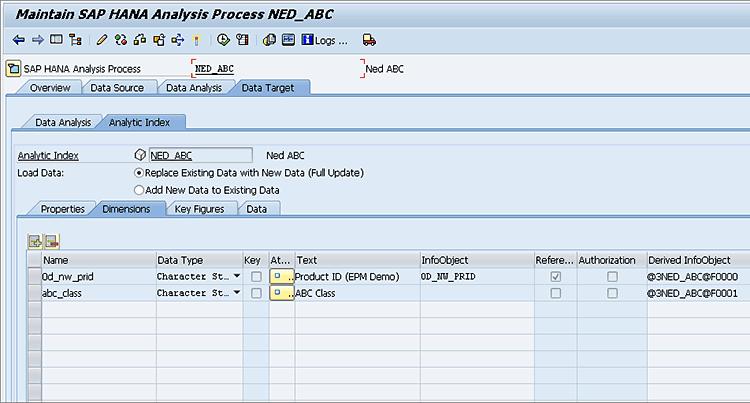Open the inner Data Analysis sub-tab
The width and height of the screenshot is (750, 403).
tap(63, 122)
